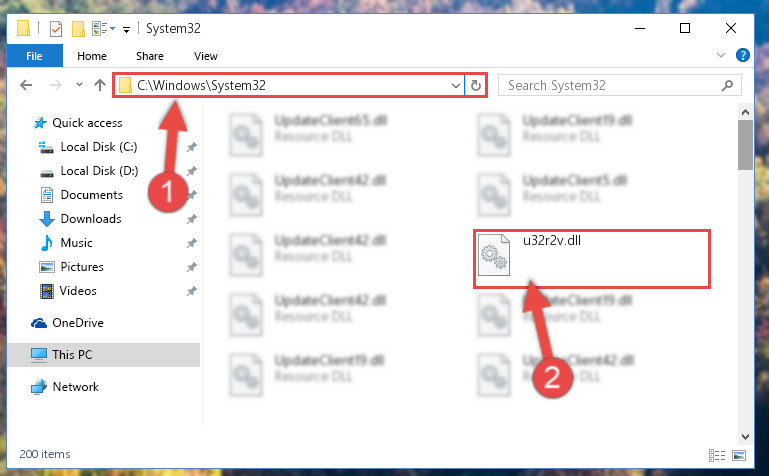Open Downloads in Quick access
The image size is (769, 476).
91,219
